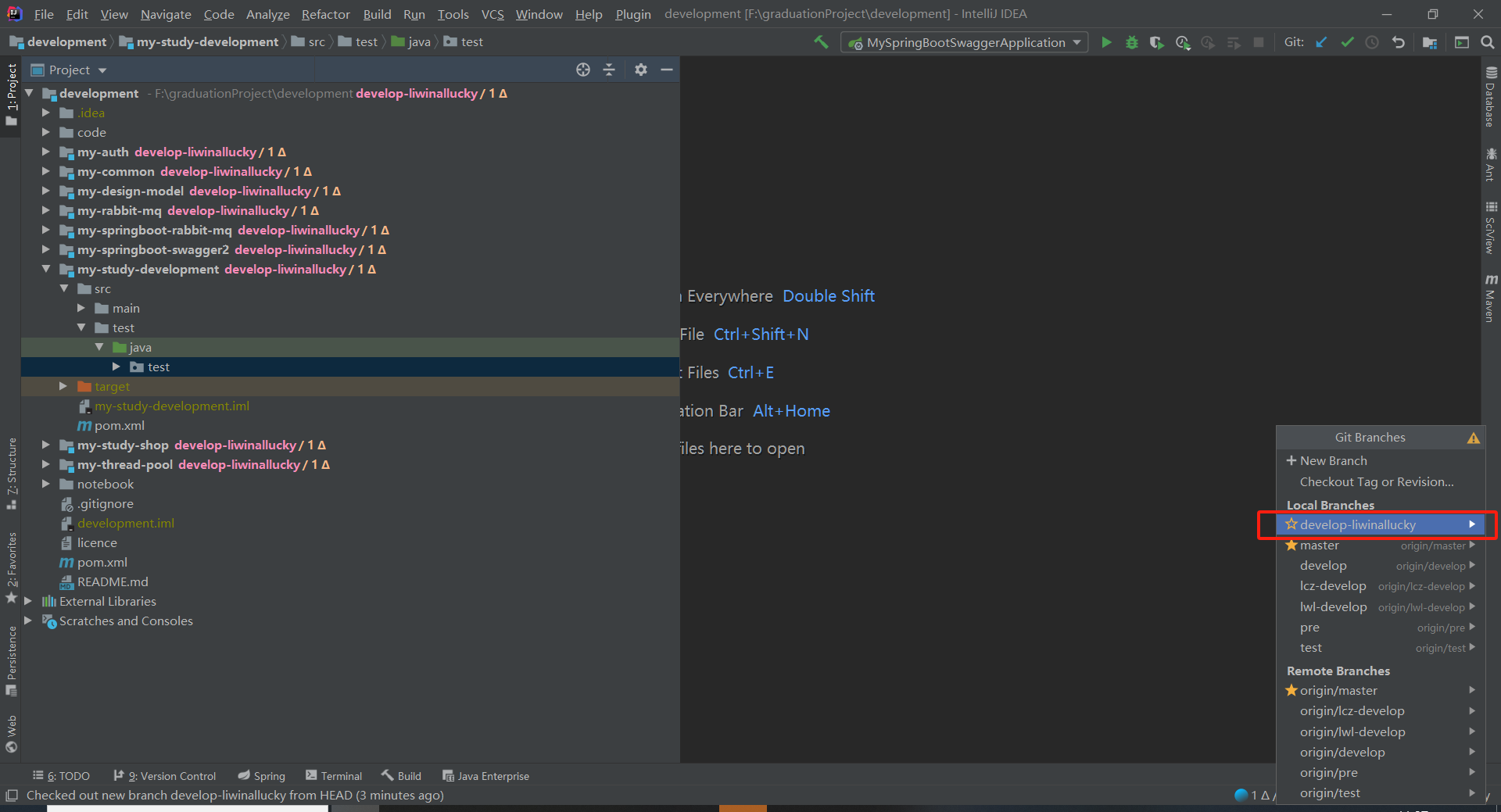1501x812 pixels.
Task: Open the Web side tab
Action: pyautogui.click(x=11, y=734)
